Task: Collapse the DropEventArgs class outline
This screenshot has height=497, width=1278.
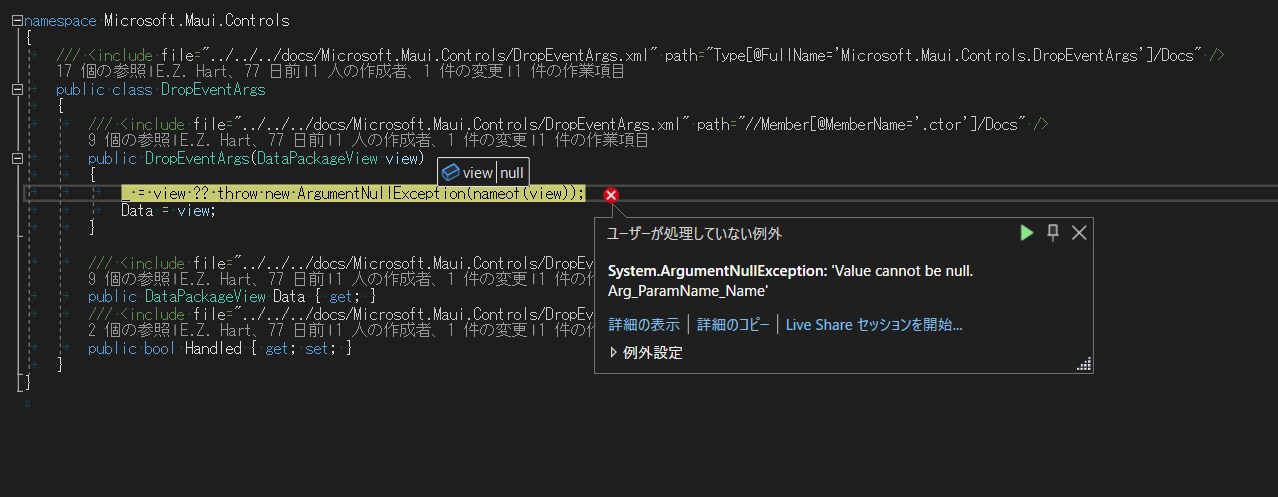Action: pyautogui.click(x=17, y=90)
